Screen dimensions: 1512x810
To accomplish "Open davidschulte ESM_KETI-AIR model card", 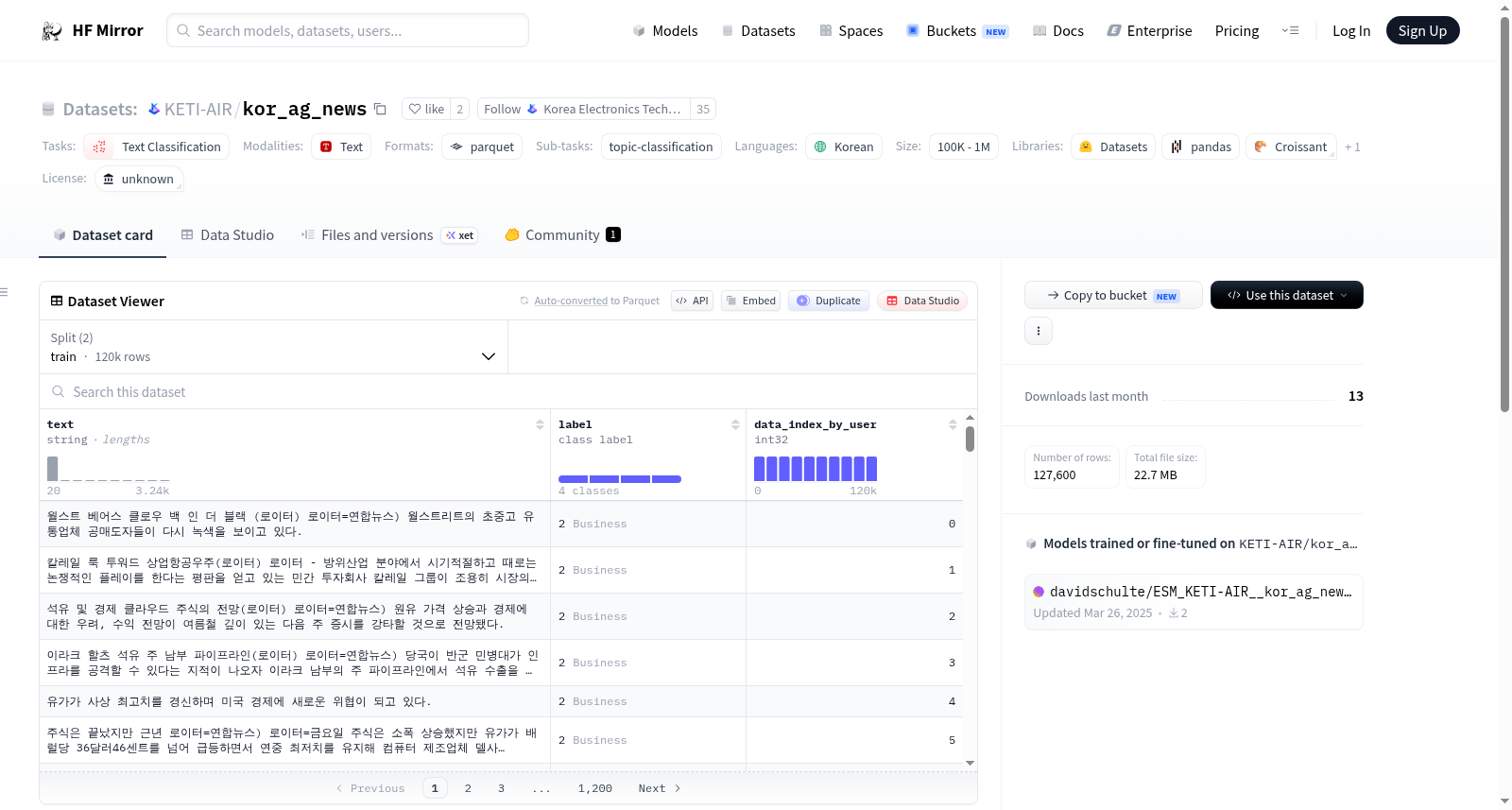I will tap(1194, 601).
